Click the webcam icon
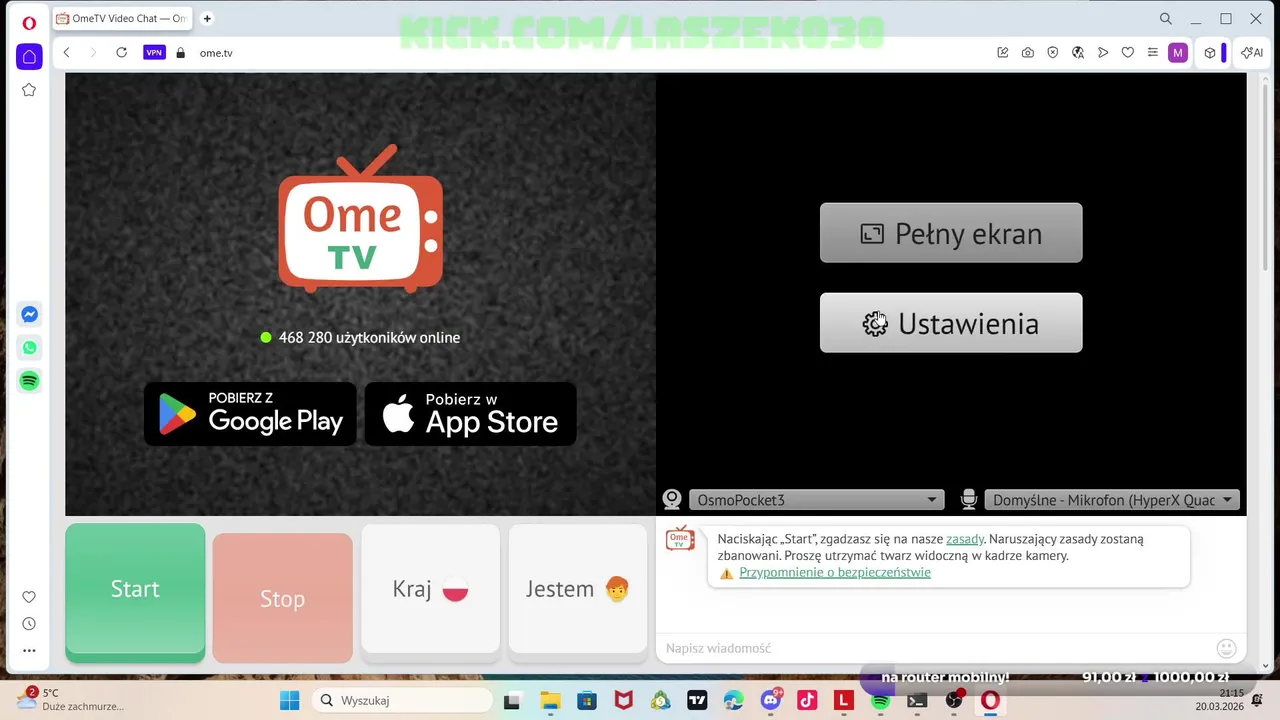This screenshot has height=720, width=1280. 672,500
